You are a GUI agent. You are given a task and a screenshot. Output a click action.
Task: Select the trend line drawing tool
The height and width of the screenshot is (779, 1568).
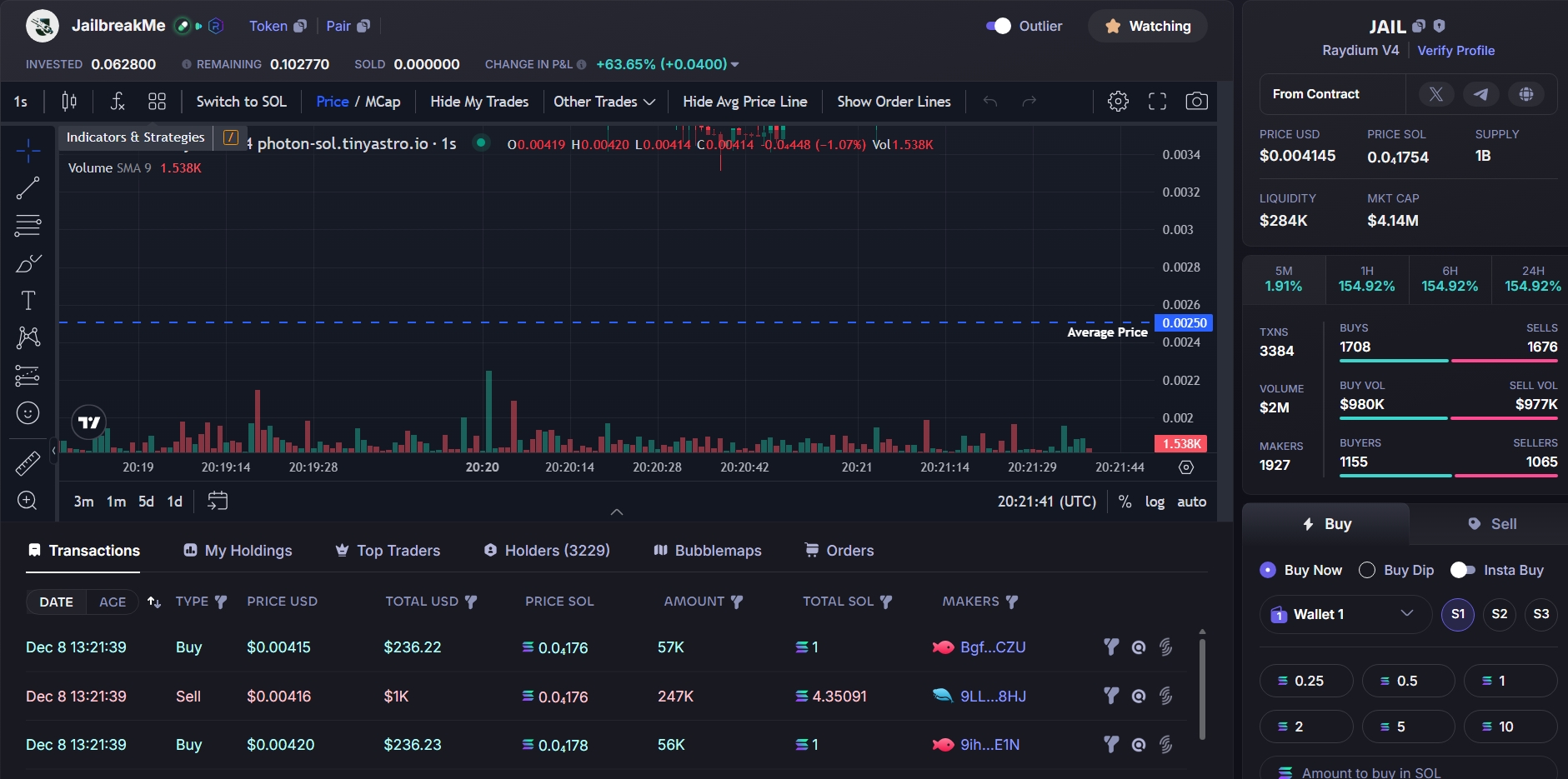click(28, 188)
